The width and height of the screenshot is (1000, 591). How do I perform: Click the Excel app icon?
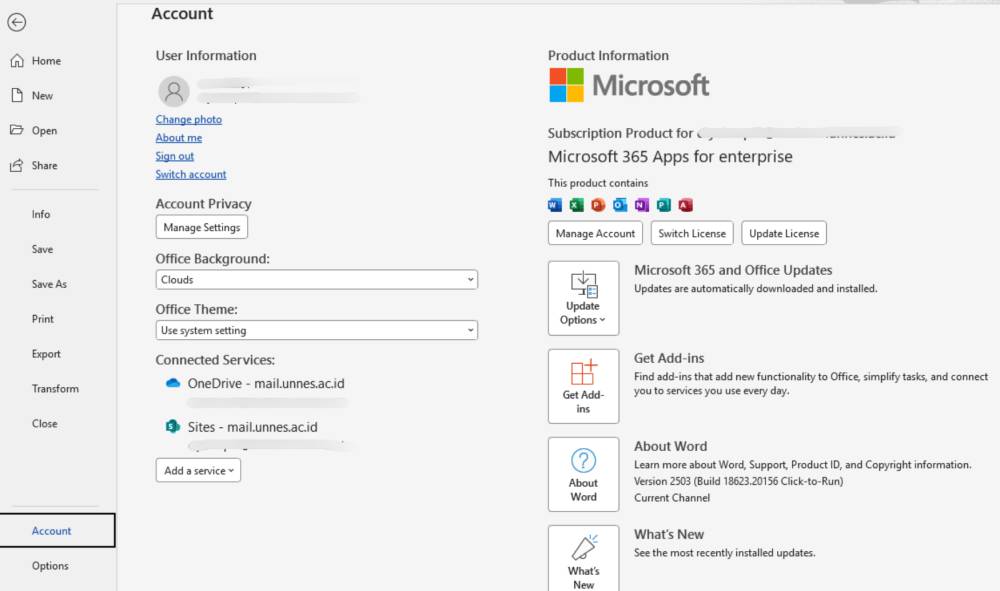[577, 205]
